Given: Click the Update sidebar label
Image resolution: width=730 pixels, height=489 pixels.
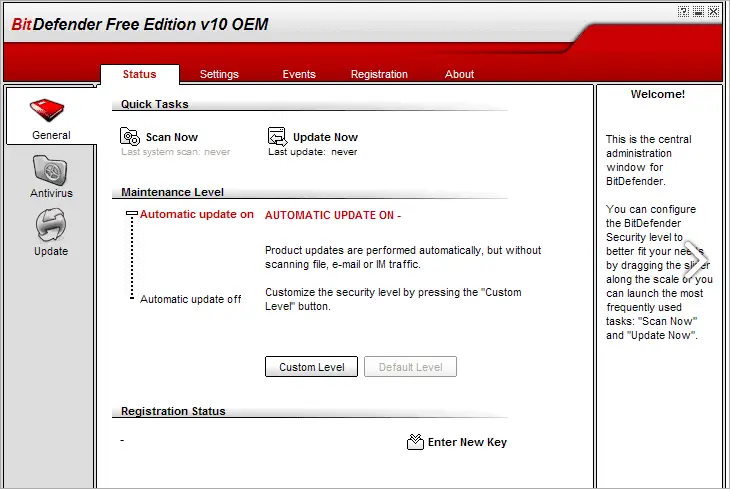Looking at the screenshot, I should pos(51,251).
